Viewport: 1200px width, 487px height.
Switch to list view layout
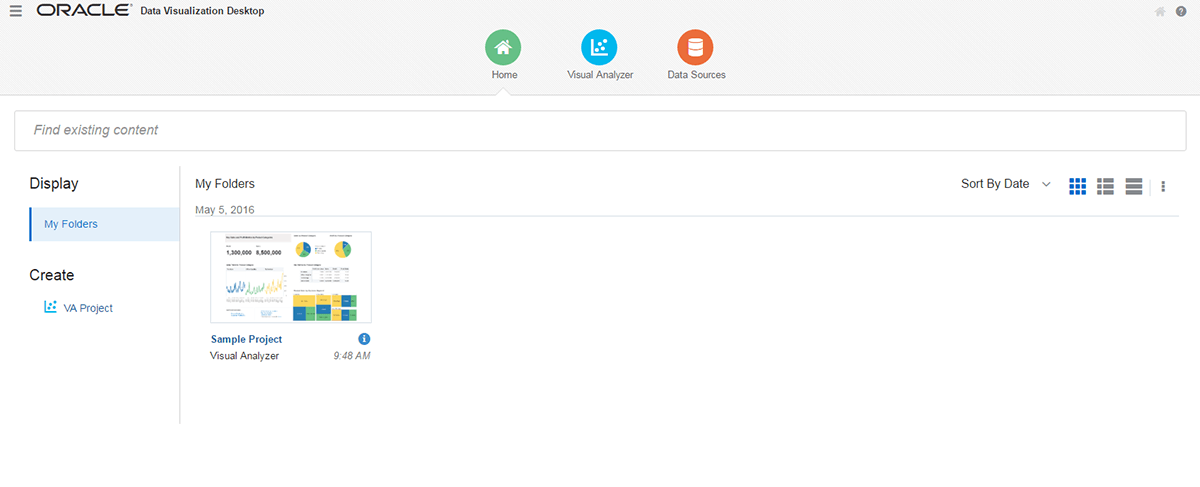[1106, 186]
